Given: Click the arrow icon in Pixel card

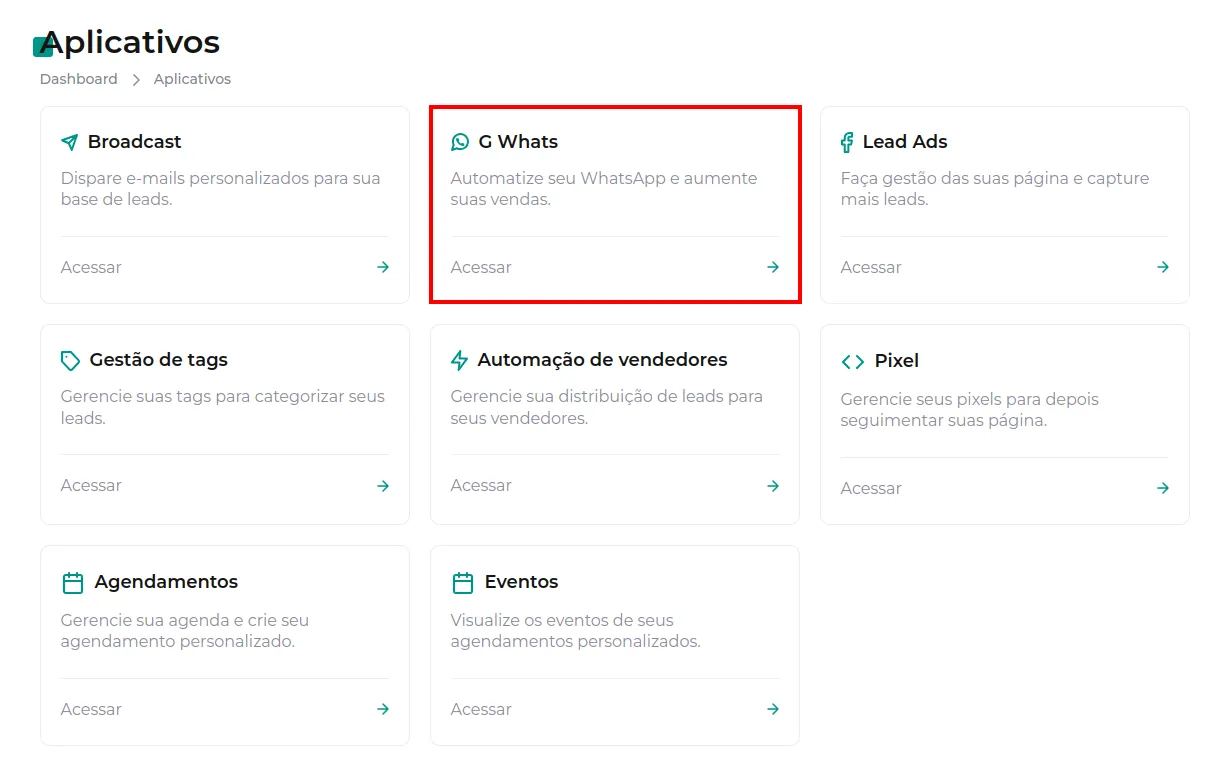Looking at the screenshot, I should pyautogui.click(x=1163, y=488).
